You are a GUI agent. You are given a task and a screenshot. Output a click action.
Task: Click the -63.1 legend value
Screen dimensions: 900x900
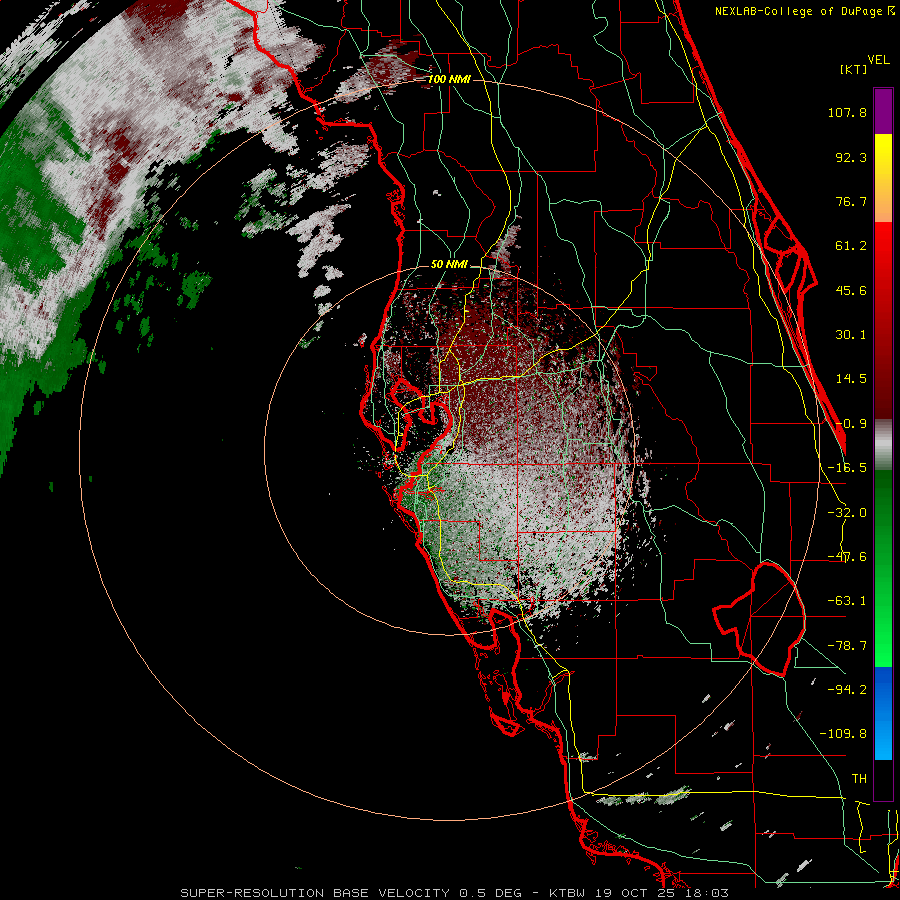847,601
